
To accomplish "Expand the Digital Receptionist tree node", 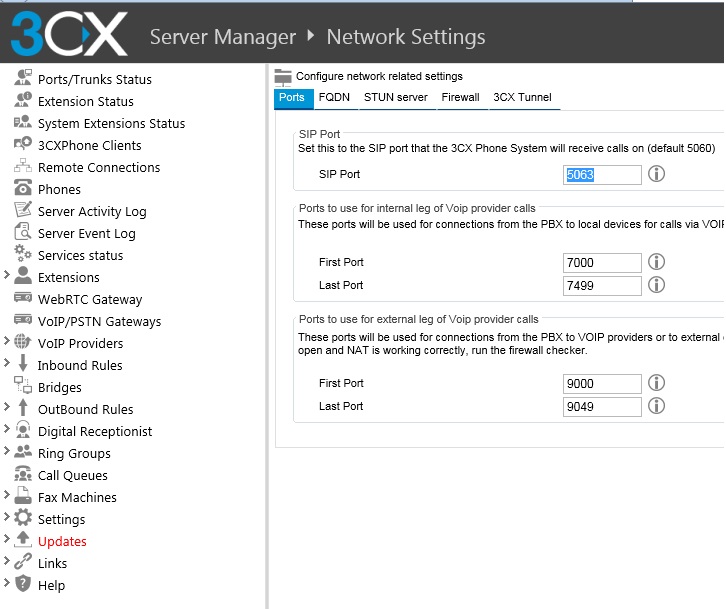I will [x=6, y=429].
